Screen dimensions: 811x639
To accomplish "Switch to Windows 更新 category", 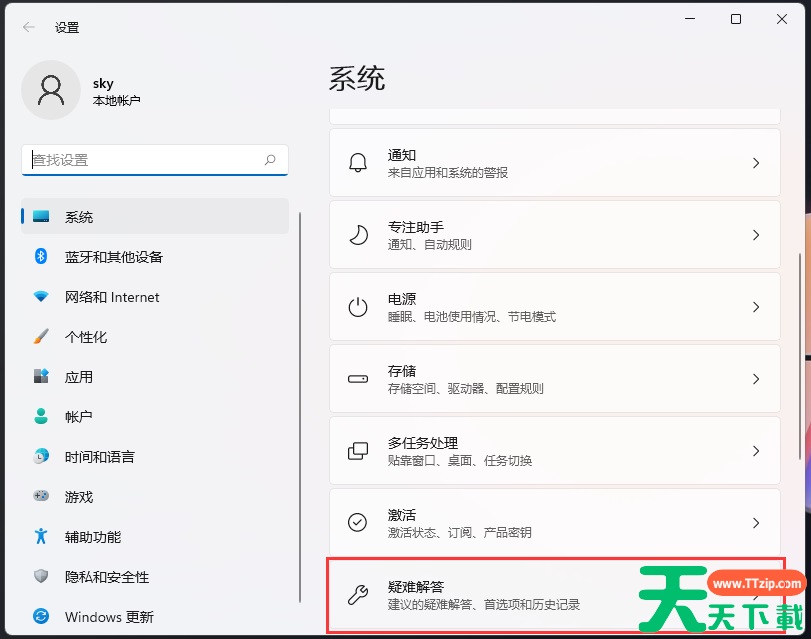I will click(x=155, y=616).
